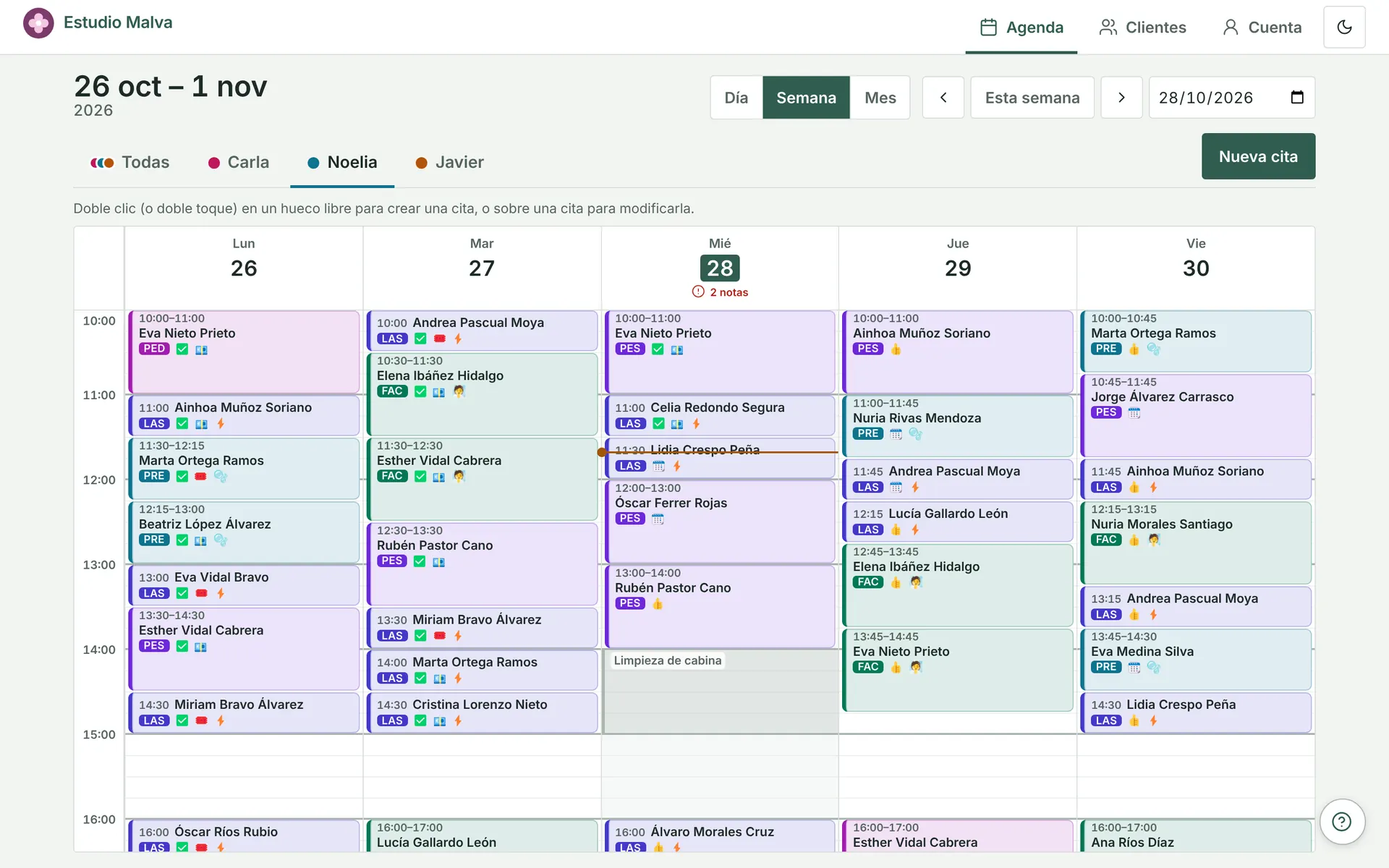Click thumbs-up icon on Mié 28 Rubén Pastor Cano
1389x868 pixels.
(x=658, y=604)
